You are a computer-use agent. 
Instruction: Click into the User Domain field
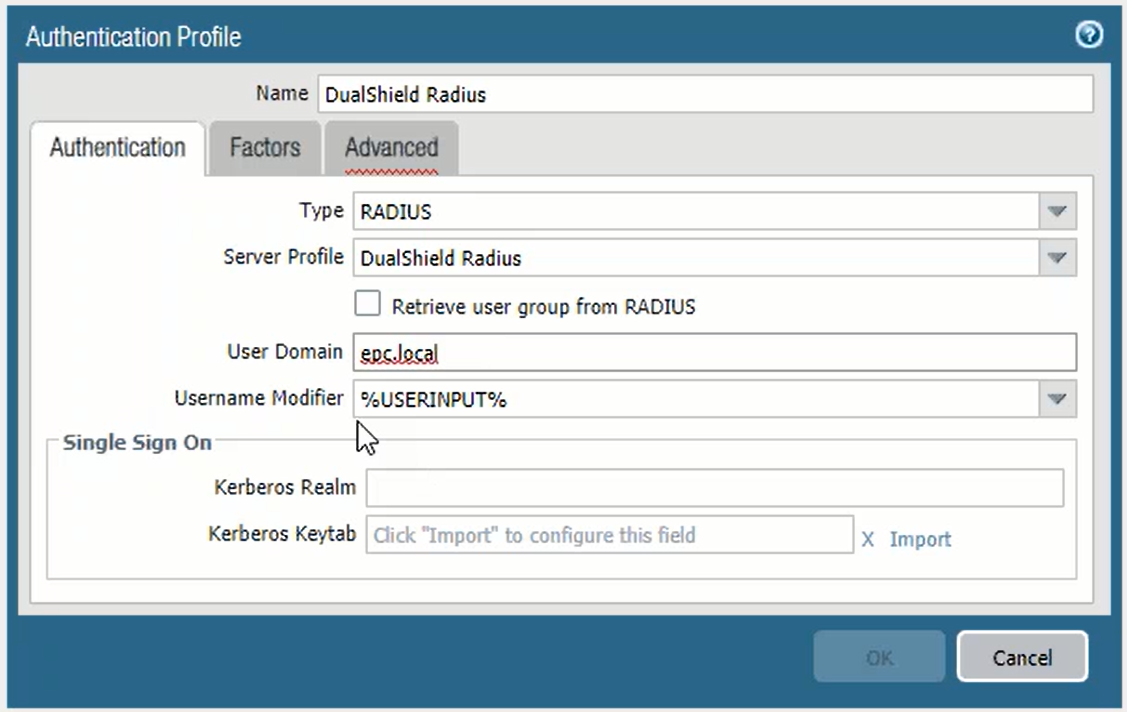pos(714,353)
